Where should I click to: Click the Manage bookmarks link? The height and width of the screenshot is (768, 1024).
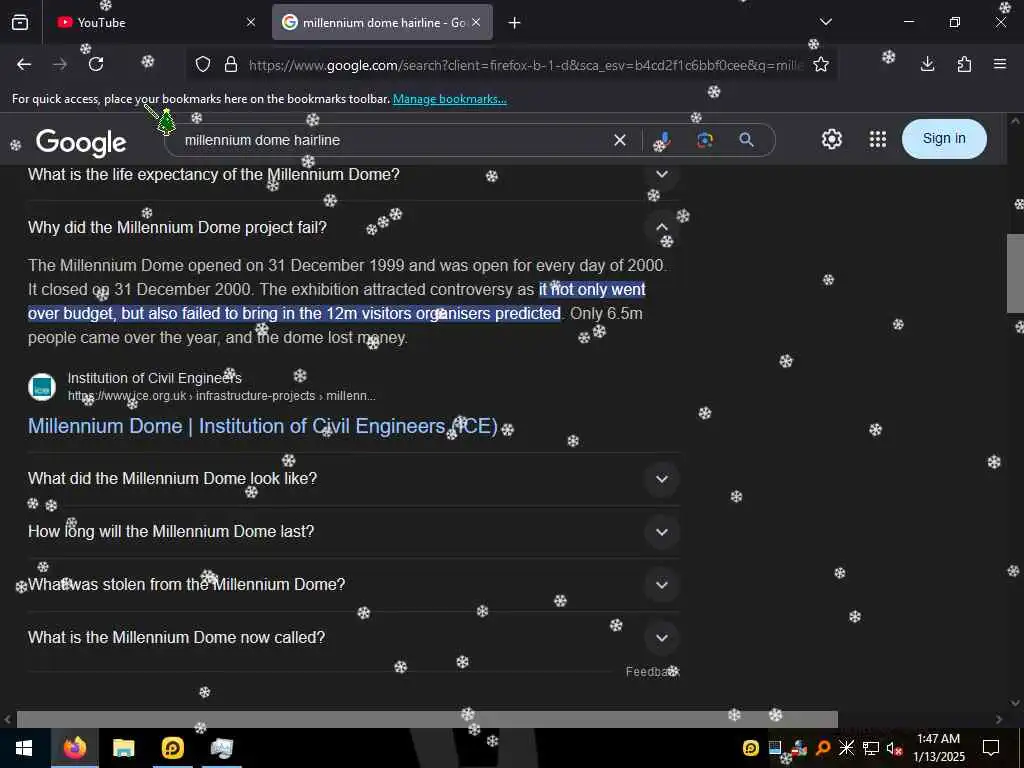(x=449, y=99)
